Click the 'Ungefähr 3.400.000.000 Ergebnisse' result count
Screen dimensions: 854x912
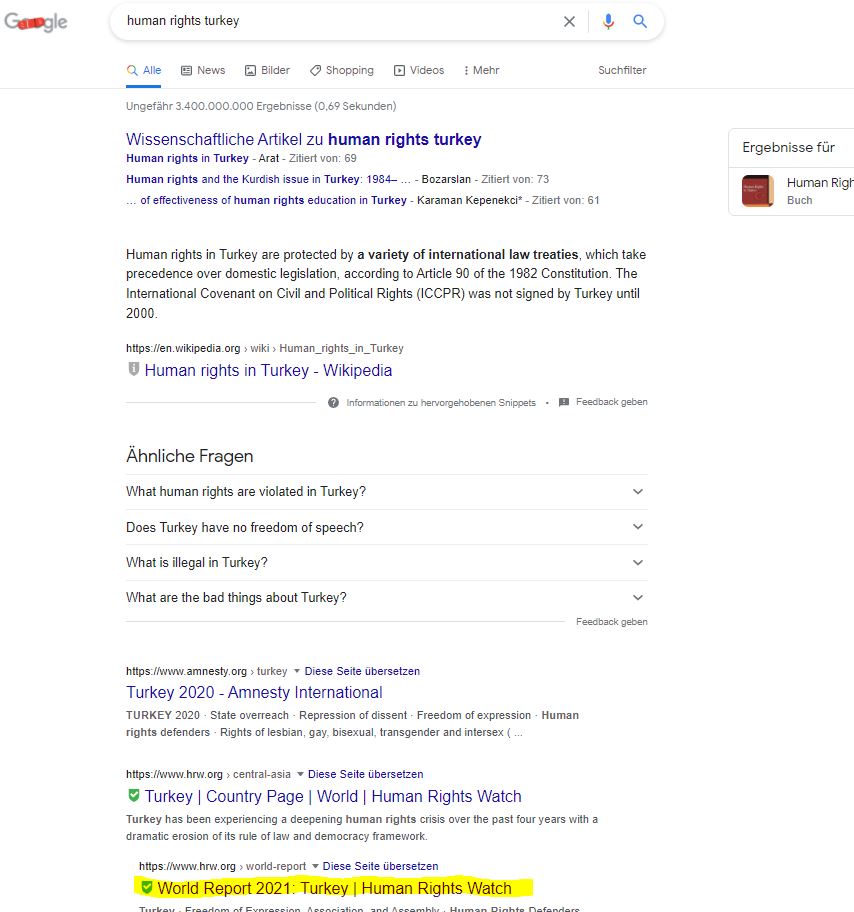pos(261,106)
